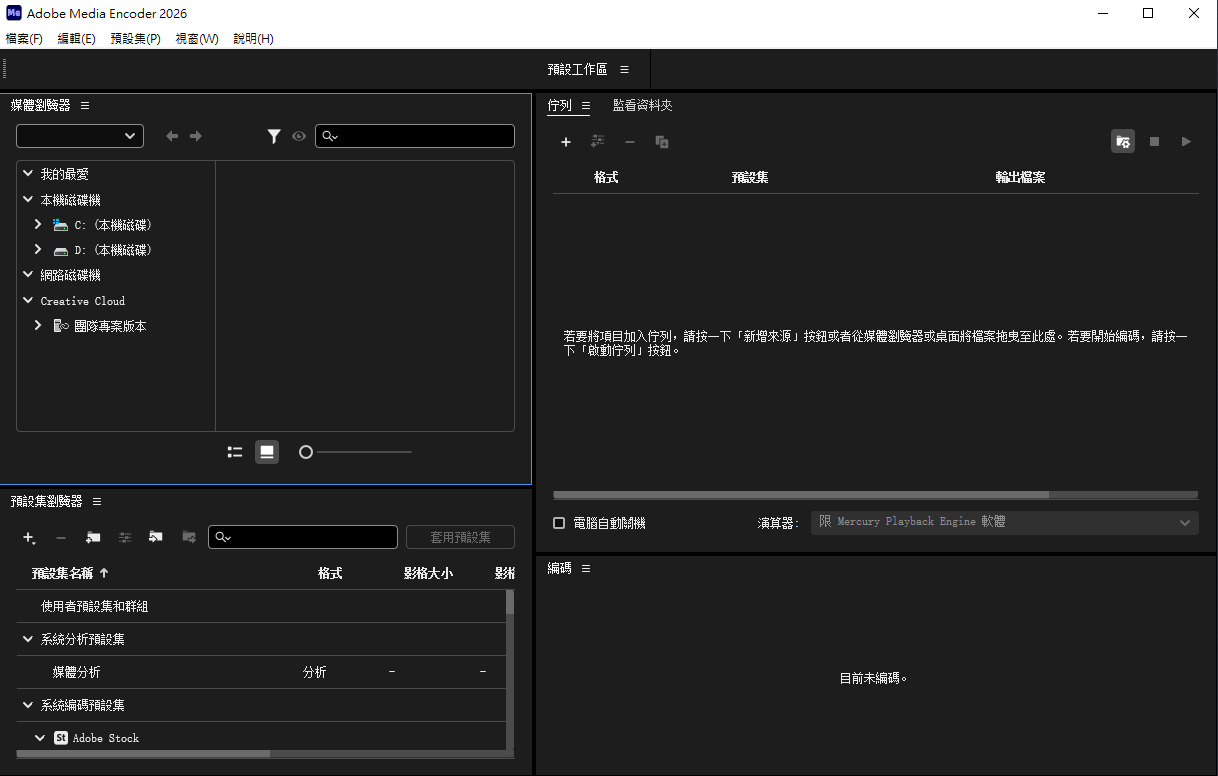The width and height of the screenshot is (1218, 776).
Task: Open the recent locations dropdown in media browser
Action: (x=80, y=136)
